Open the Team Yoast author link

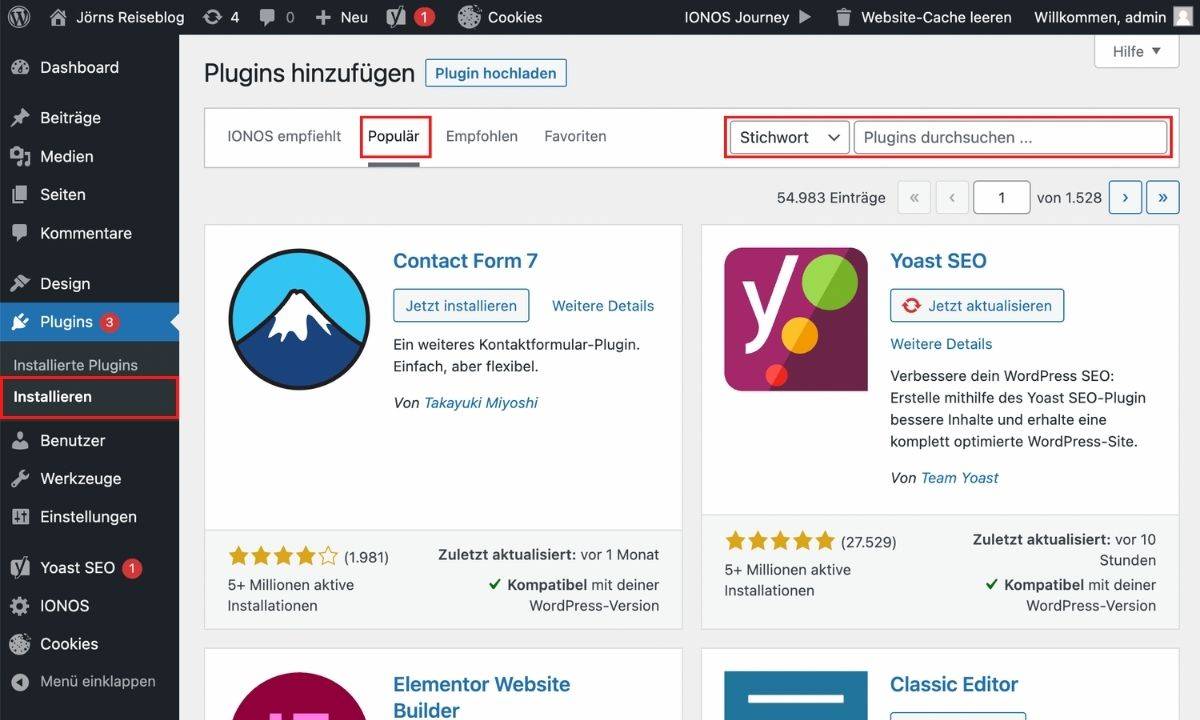[x=960, y=478]
